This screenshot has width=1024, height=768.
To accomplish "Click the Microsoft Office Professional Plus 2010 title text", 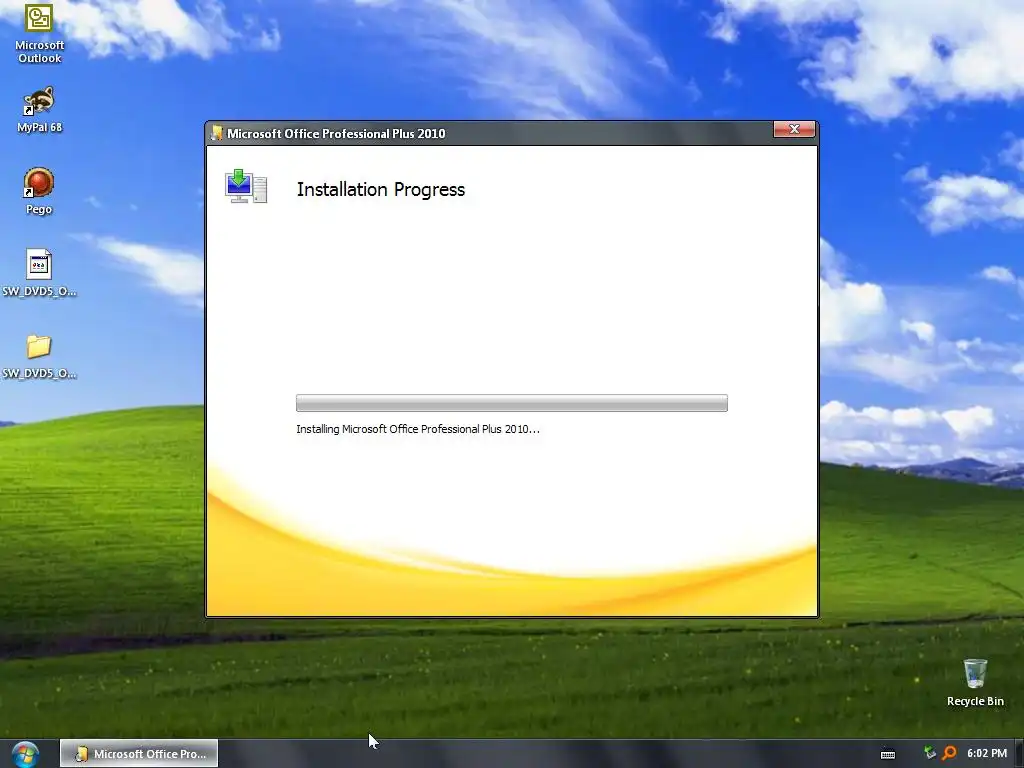I will [336, 133].
